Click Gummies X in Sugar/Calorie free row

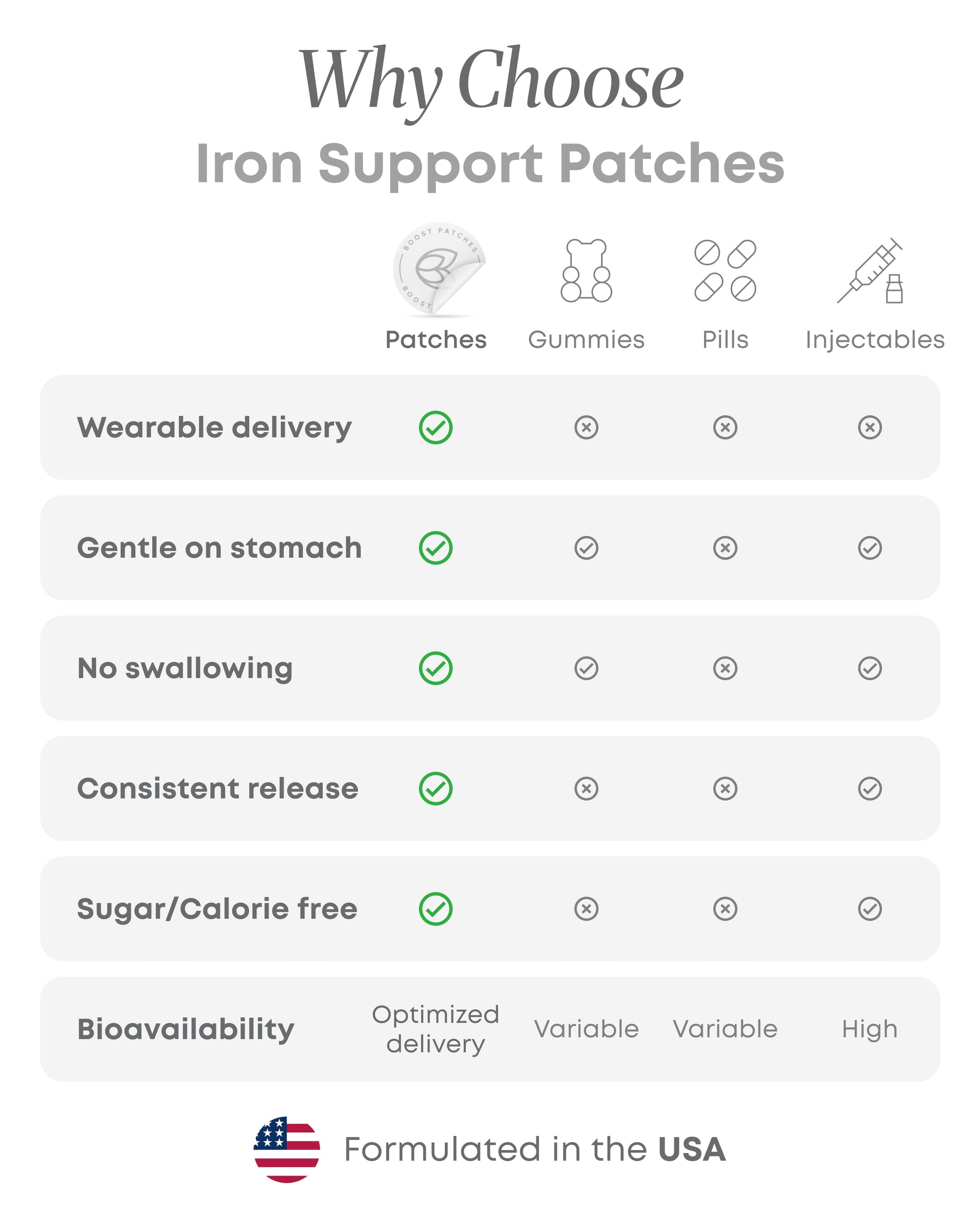(586, 909)
